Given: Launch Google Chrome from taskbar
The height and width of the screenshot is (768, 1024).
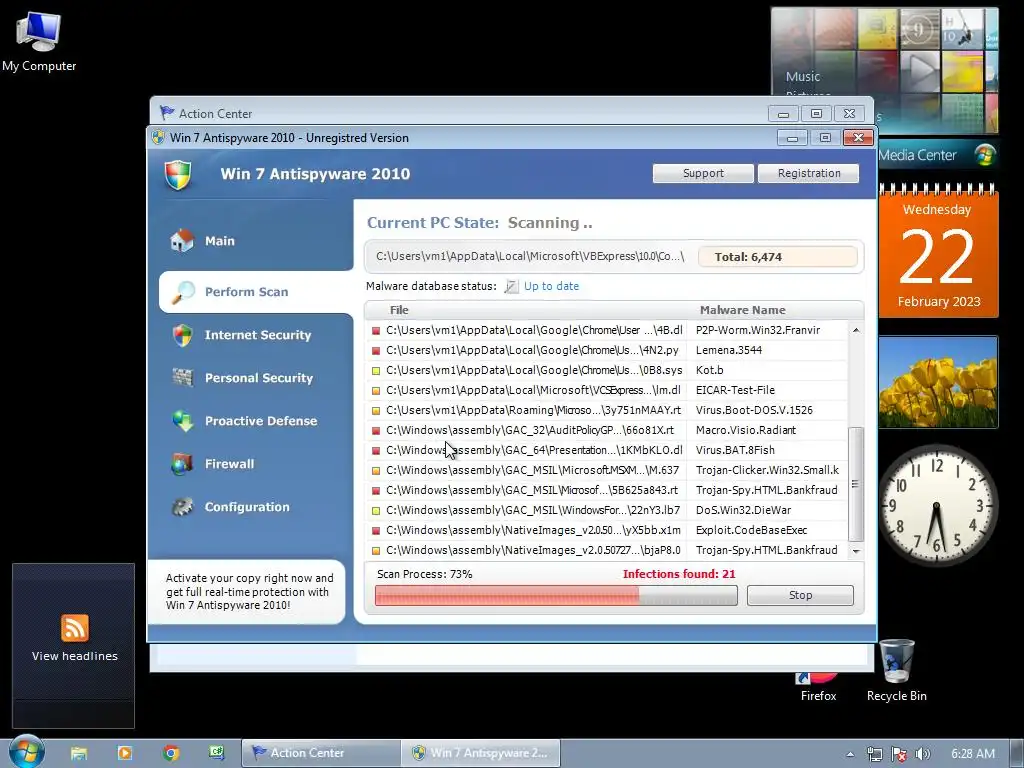Looking at the screenshot, I should coord(171,753).
